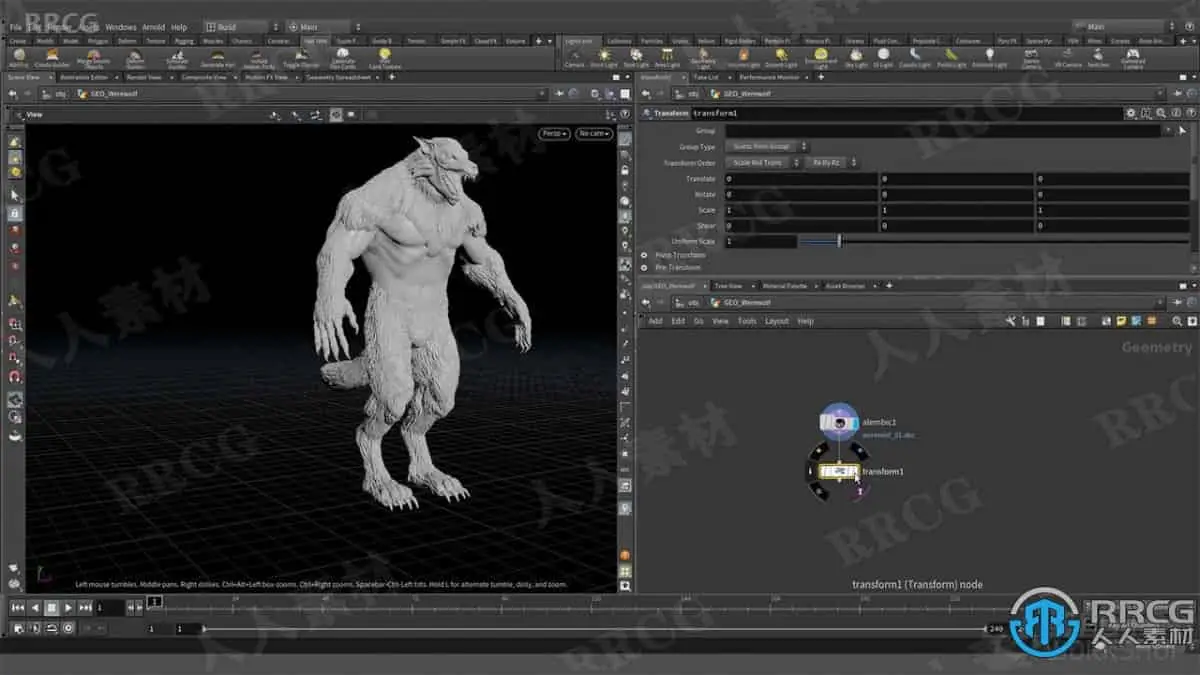Open the Arnold menu
The width and height of the screenshot is (1200, 675).
click(x=154, y=27)
